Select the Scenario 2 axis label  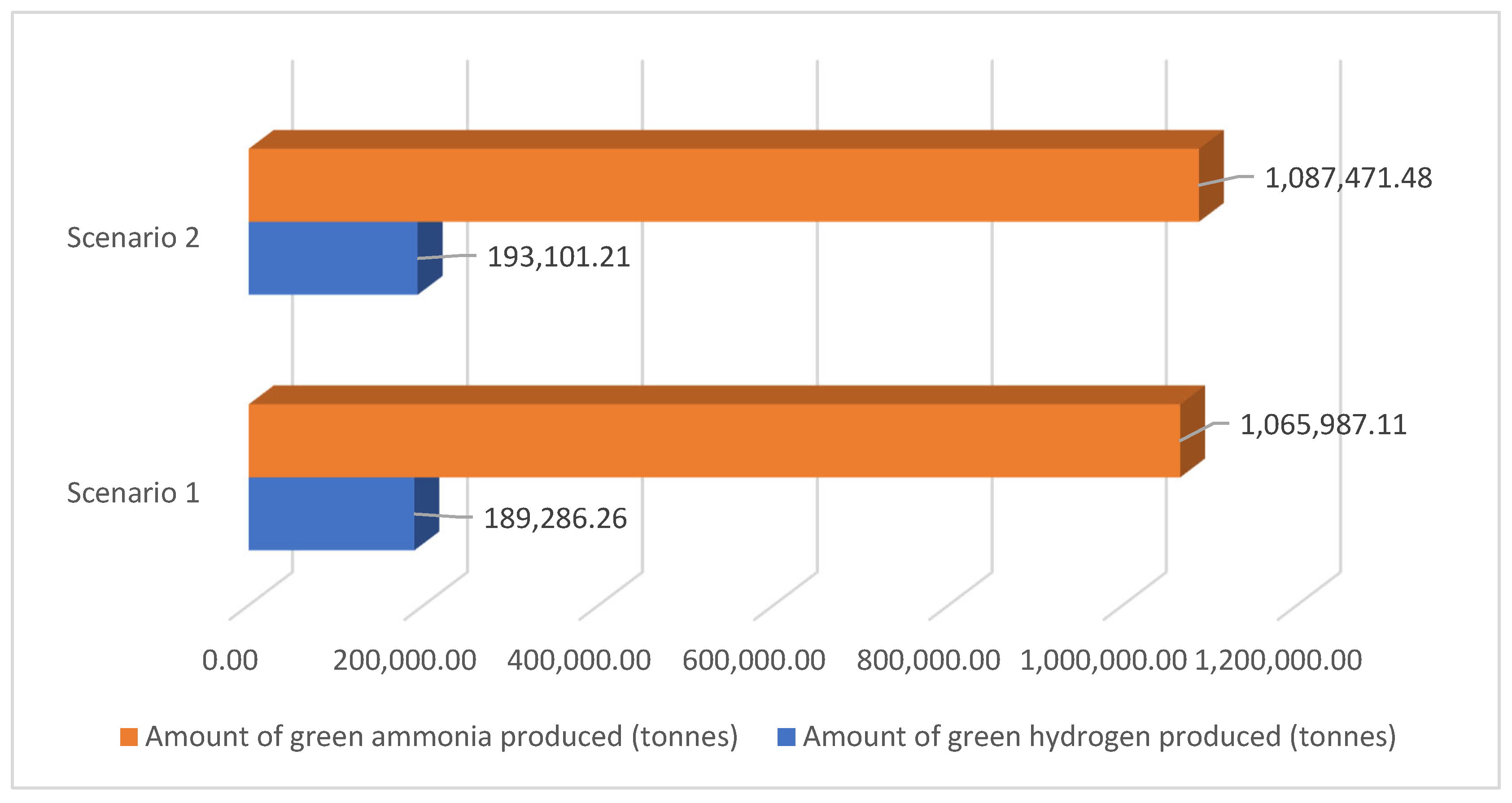point(133,238)
